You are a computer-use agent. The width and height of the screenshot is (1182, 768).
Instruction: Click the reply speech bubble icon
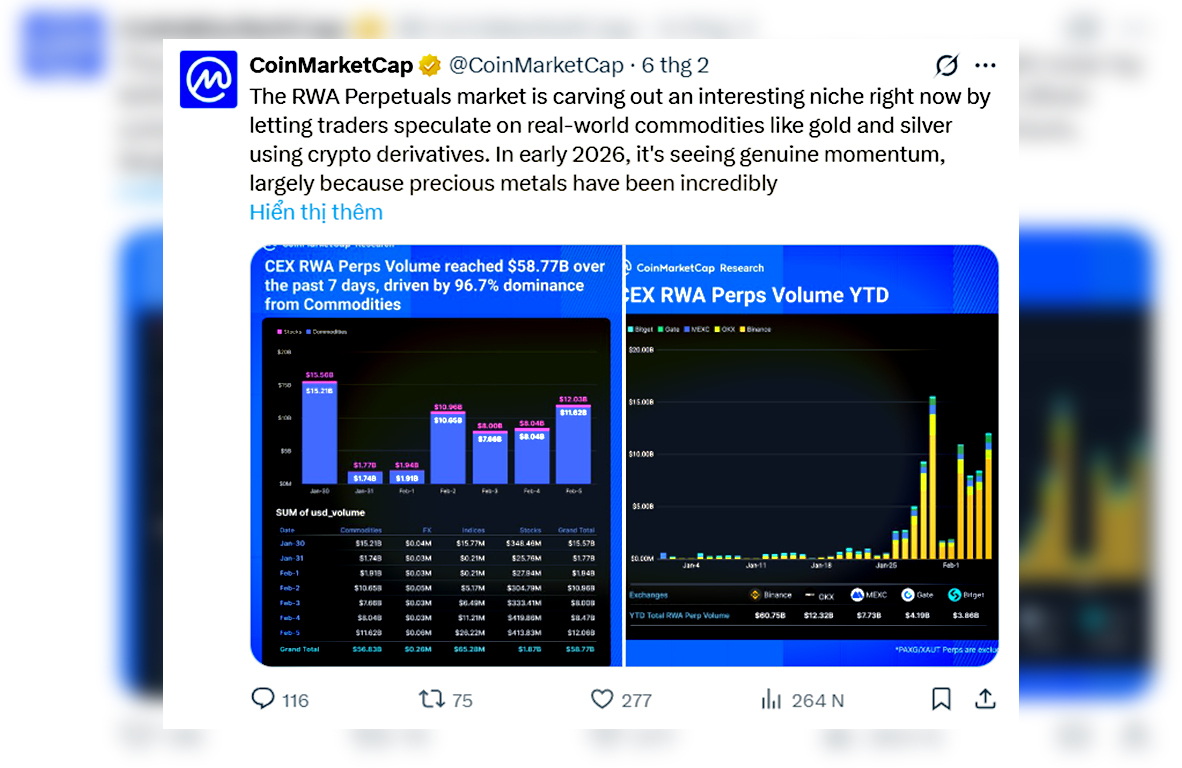point(263,699)
